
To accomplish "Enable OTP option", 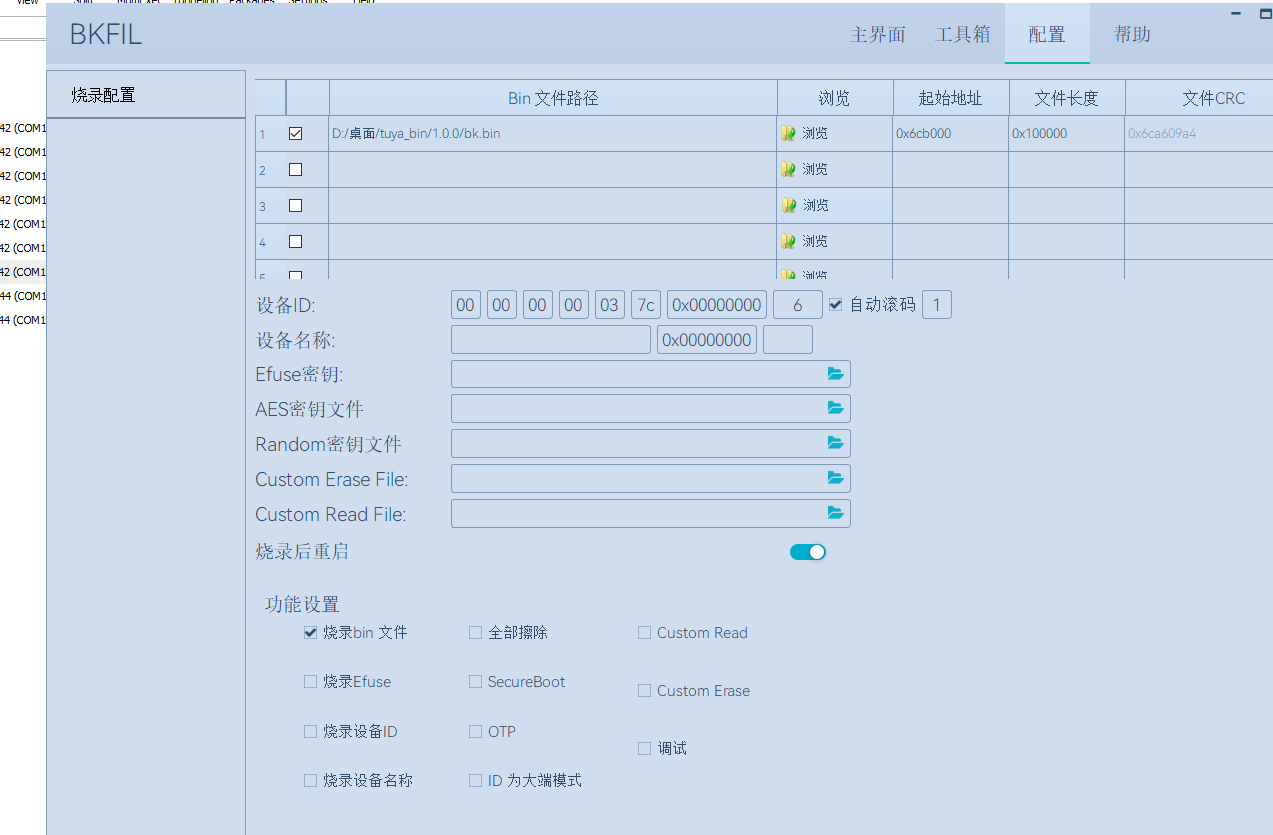I will tap(475, 731).
